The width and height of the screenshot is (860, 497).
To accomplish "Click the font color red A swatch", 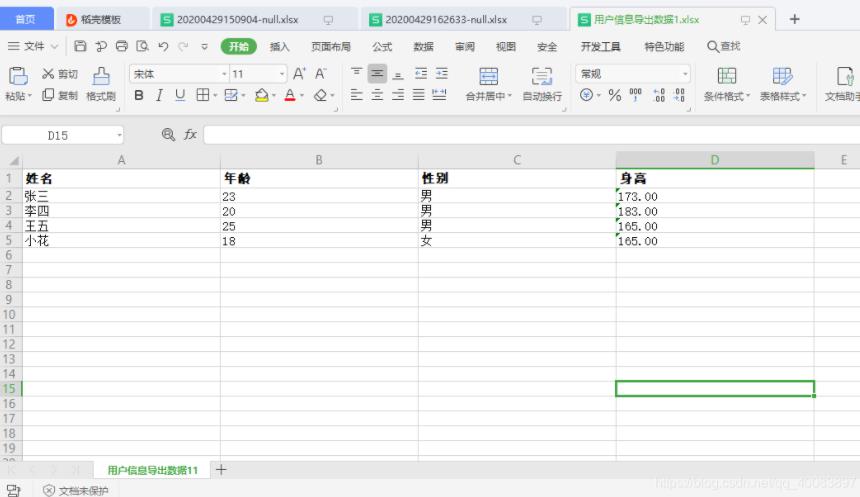I will pyautogui.click(x=289, y=96).
